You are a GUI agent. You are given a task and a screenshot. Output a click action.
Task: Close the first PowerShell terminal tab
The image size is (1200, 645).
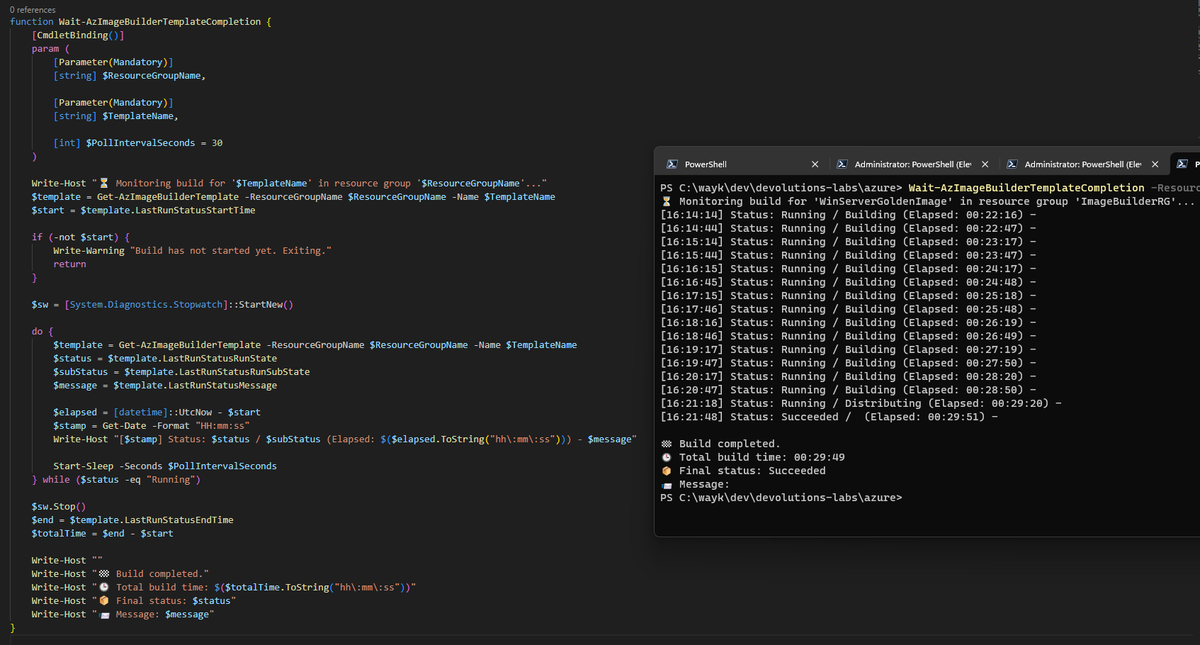click(815, 164)
